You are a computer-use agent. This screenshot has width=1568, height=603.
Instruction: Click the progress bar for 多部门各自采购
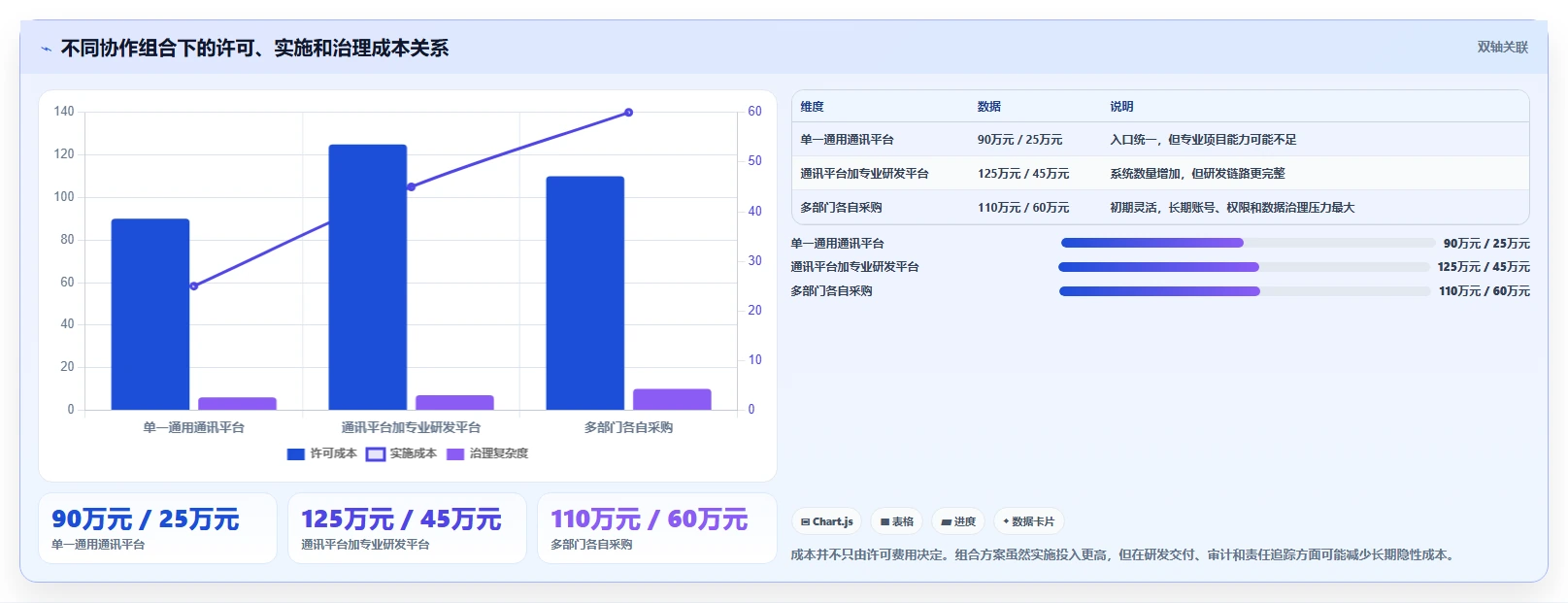pos(1245,290)
